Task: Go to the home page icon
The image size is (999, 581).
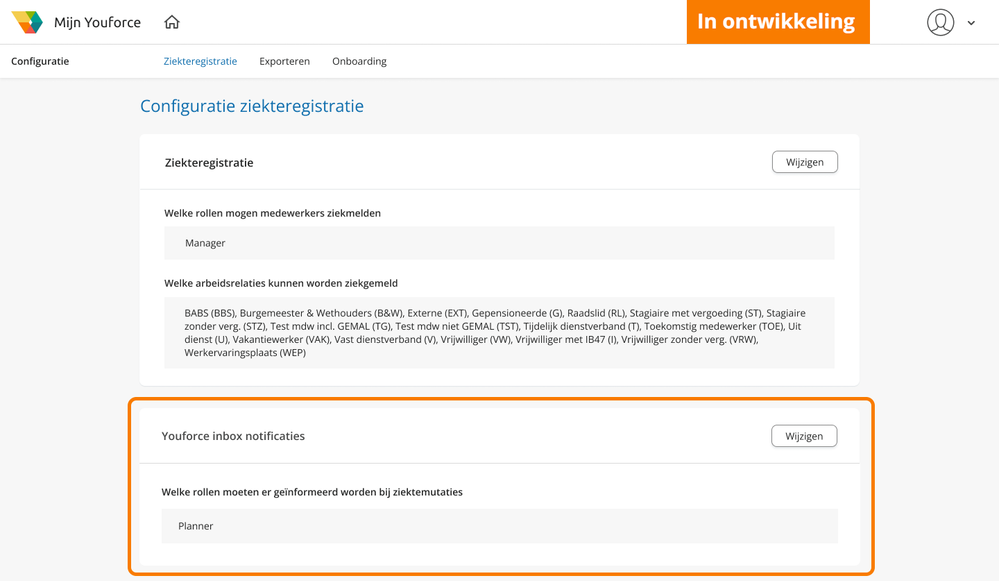Action: [x=172, y=22]
